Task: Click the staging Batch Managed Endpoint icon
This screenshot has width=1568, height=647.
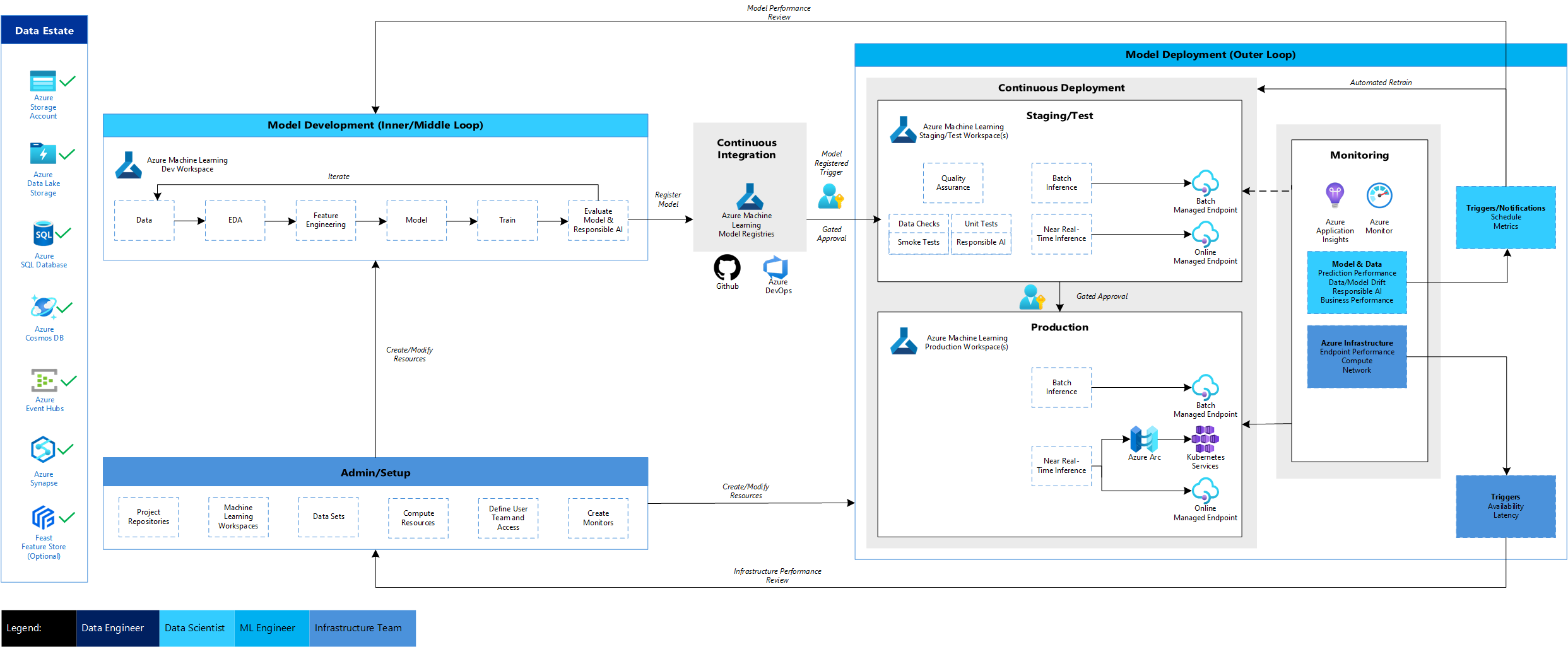Action: (1205, 183)
